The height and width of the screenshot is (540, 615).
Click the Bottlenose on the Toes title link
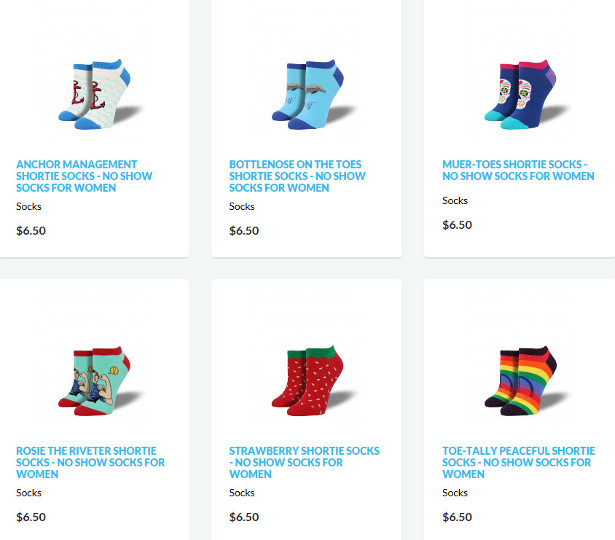(297, 176)
